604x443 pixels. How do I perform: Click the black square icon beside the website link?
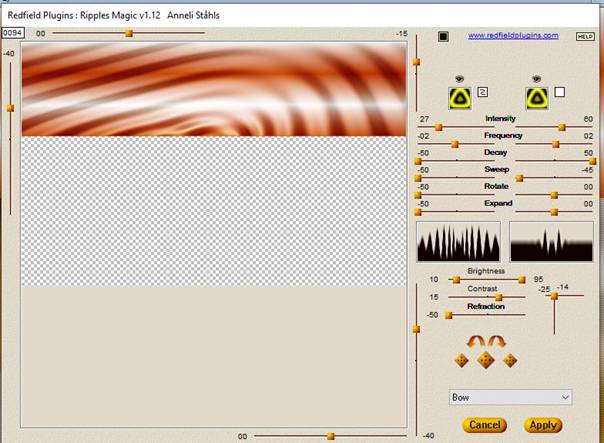point(443,37)
